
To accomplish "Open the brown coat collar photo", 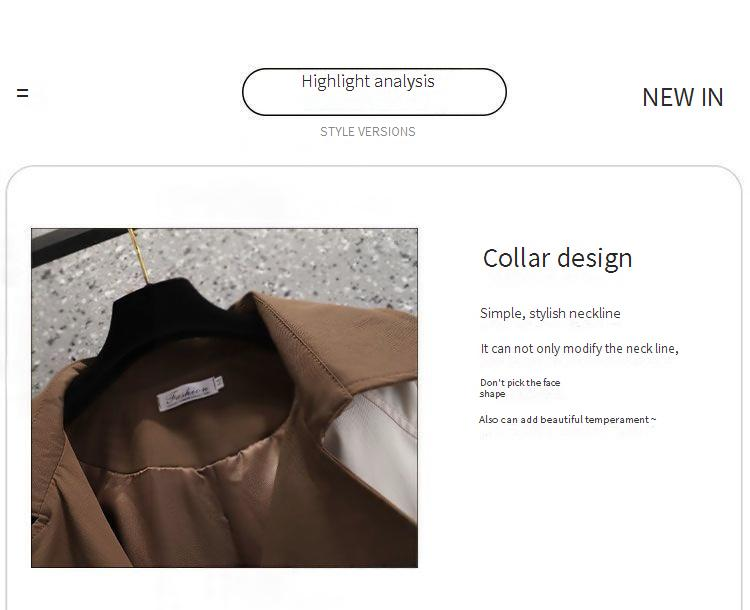I will coord(224,398).
